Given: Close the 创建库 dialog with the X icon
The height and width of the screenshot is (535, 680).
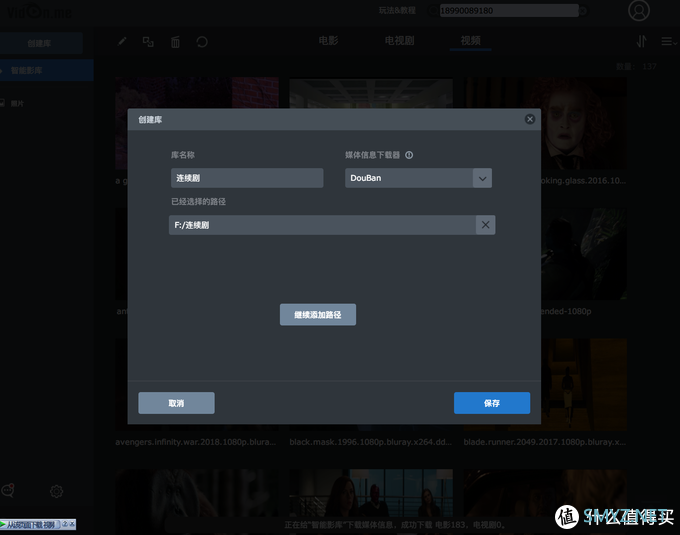Looking at the screenshot, I should 530,119.
